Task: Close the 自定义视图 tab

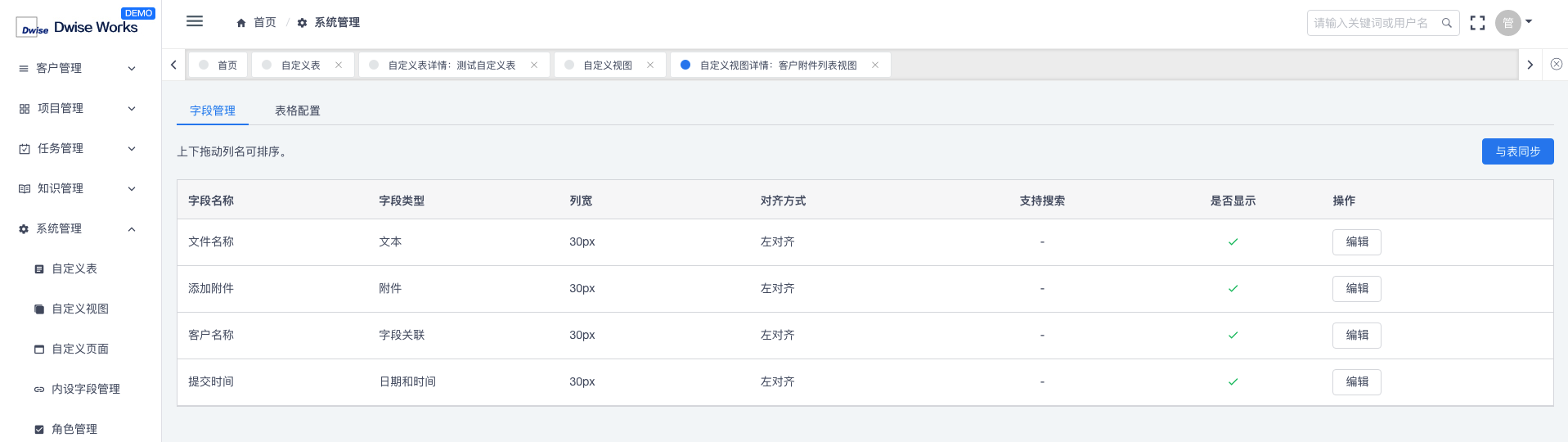Action: tap(650, 65)
